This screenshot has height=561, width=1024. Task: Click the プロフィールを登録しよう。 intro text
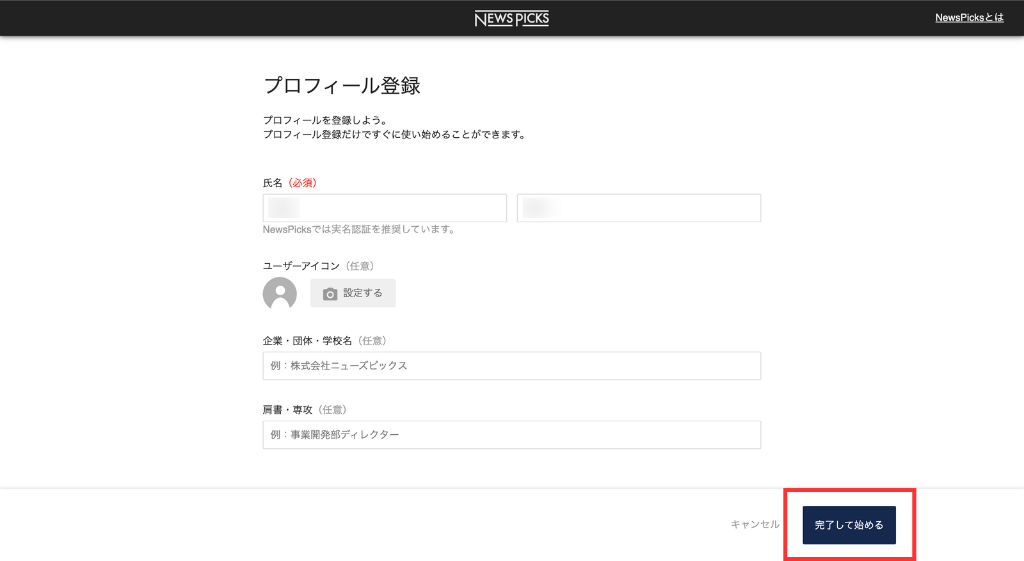click(325, 120)
